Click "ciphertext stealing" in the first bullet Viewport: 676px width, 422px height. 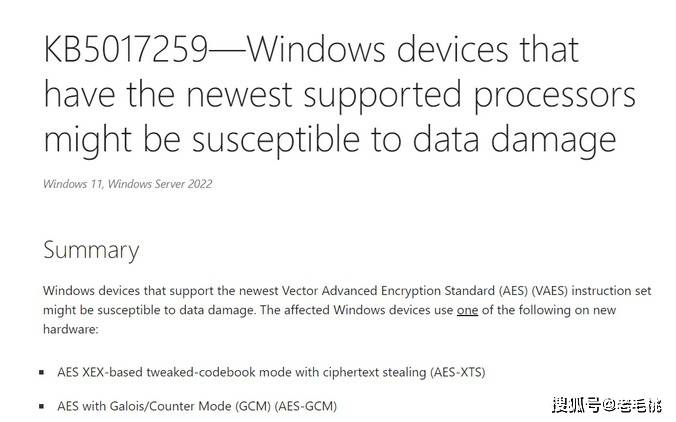tap(374, 372)
